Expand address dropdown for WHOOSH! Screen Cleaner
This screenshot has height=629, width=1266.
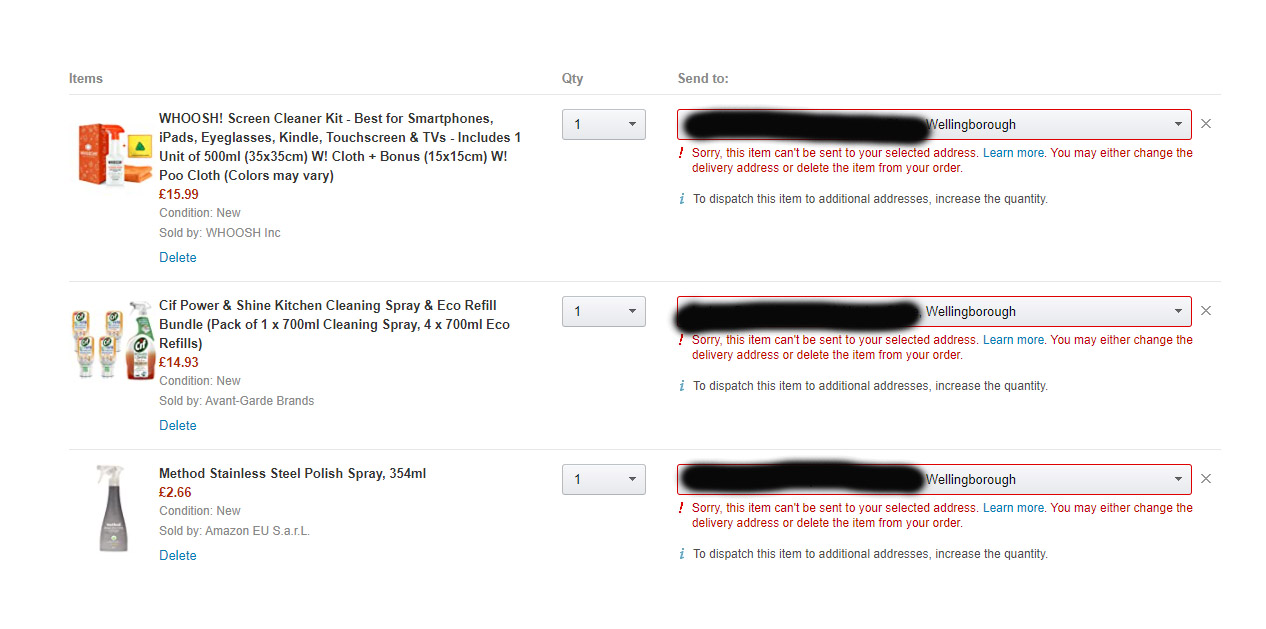(x=934, y=125)
